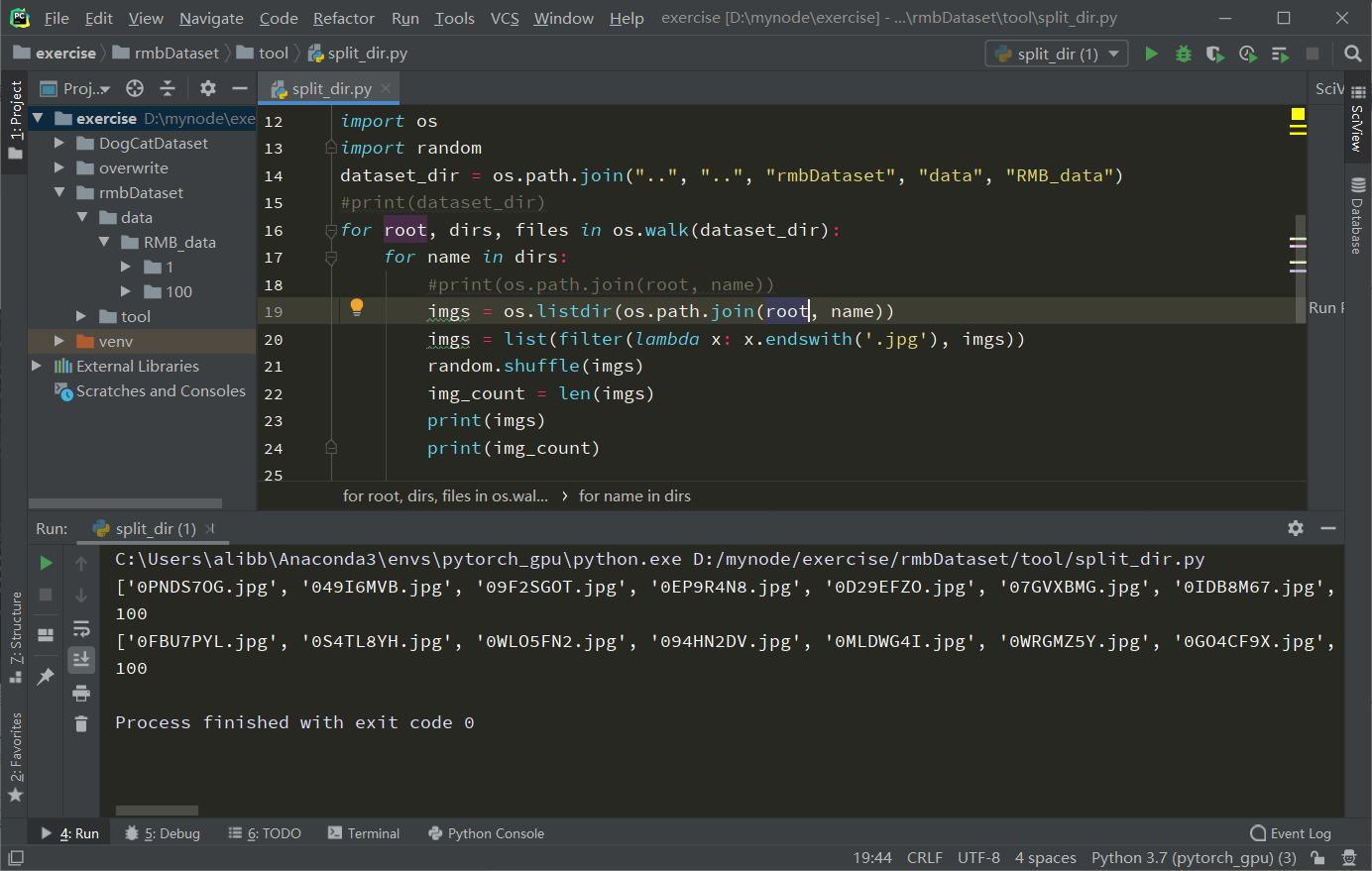Toggle read-only lock in status bar
The height and width of the screenshot is (871, 1372).
(1317, 858)
